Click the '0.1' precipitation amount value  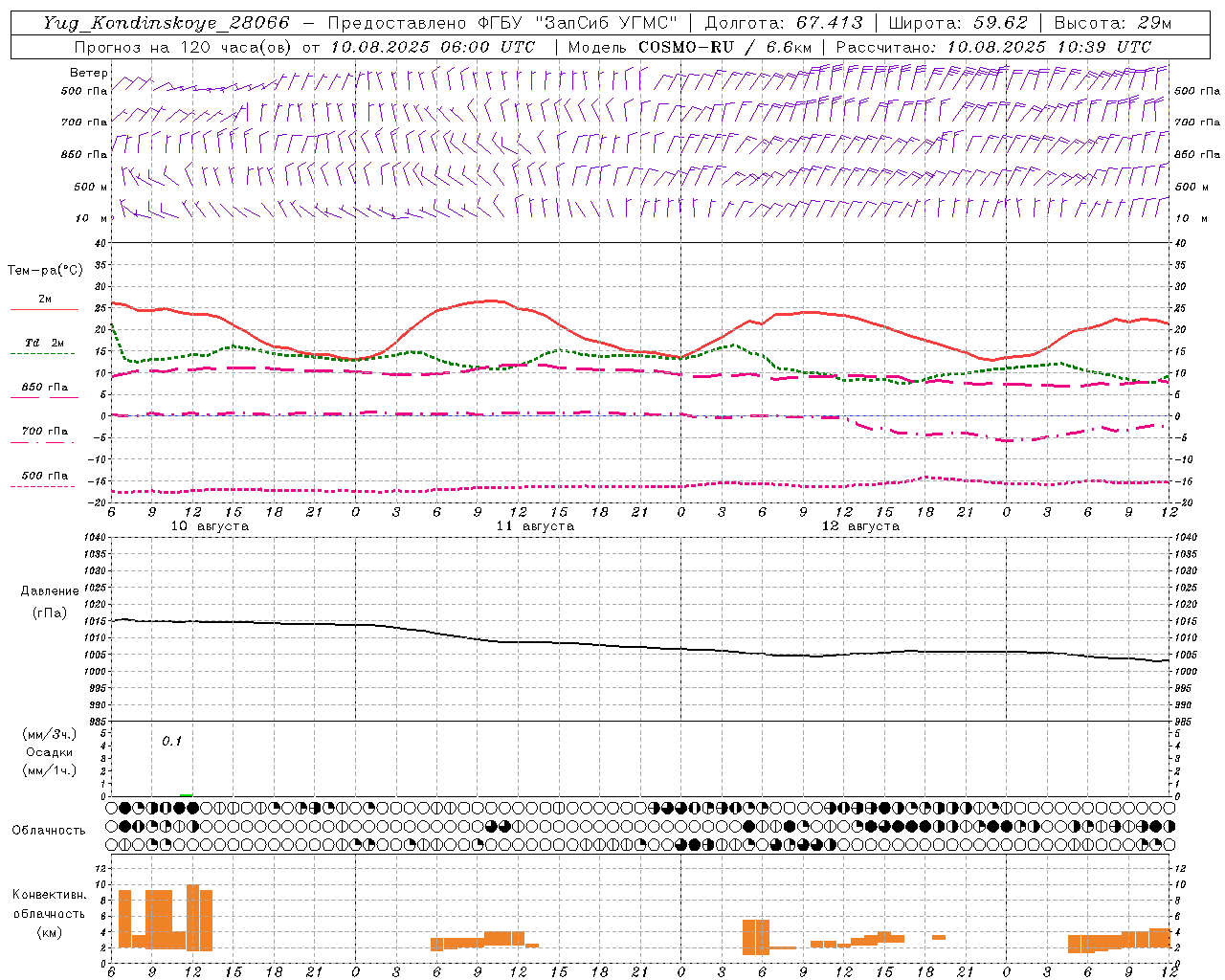(x=171, y=742)
